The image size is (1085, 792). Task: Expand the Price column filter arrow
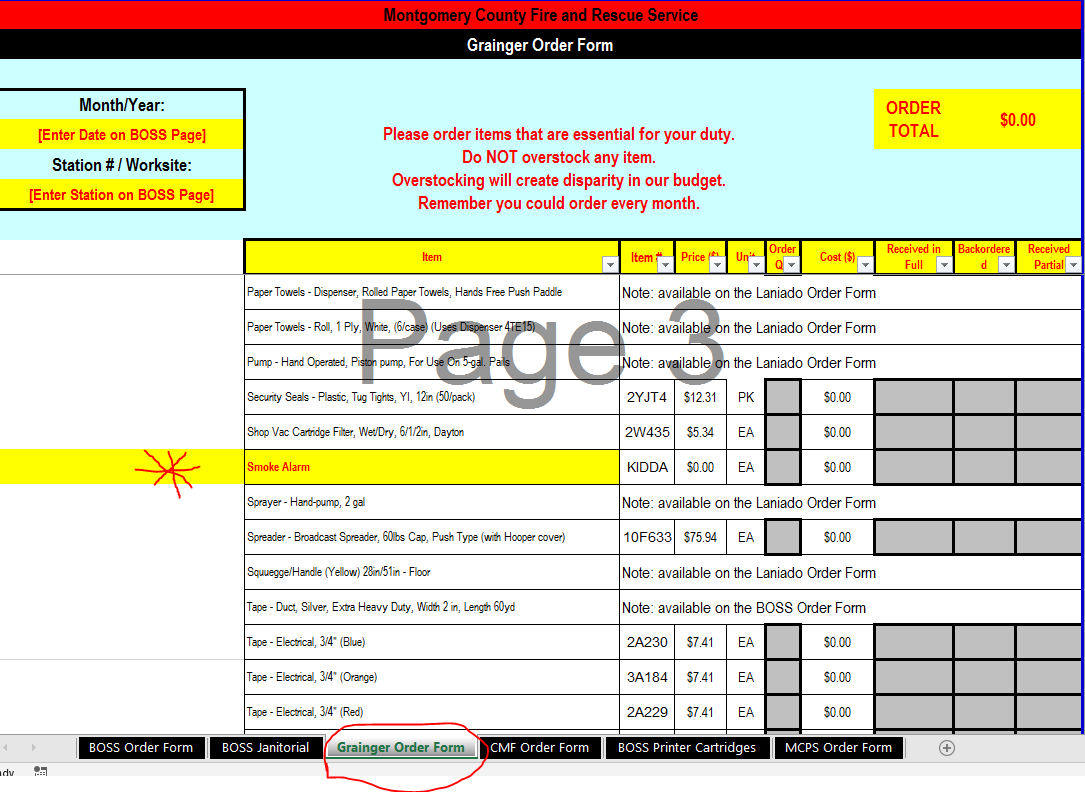click(x=717, y=265)
